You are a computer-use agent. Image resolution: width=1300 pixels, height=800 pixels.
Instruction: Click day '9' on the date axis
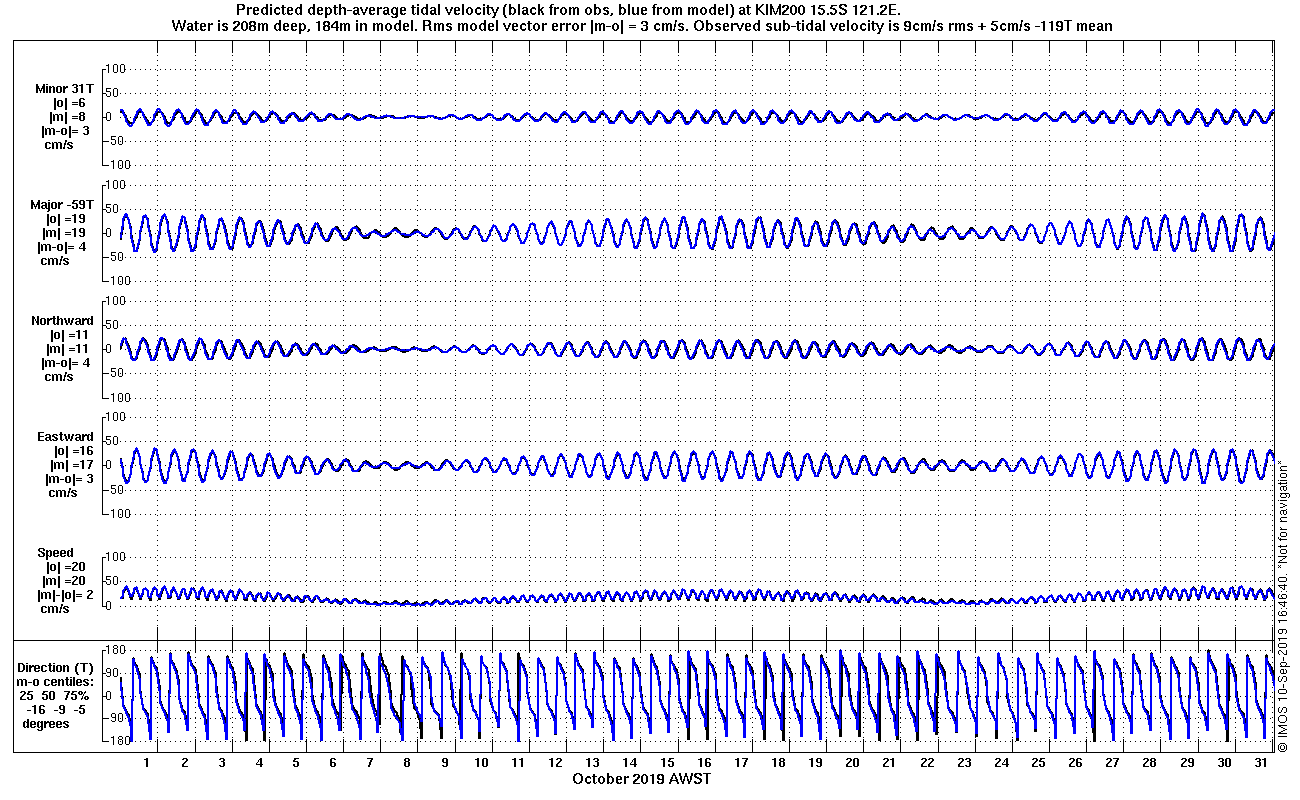(x=444, y=762)
